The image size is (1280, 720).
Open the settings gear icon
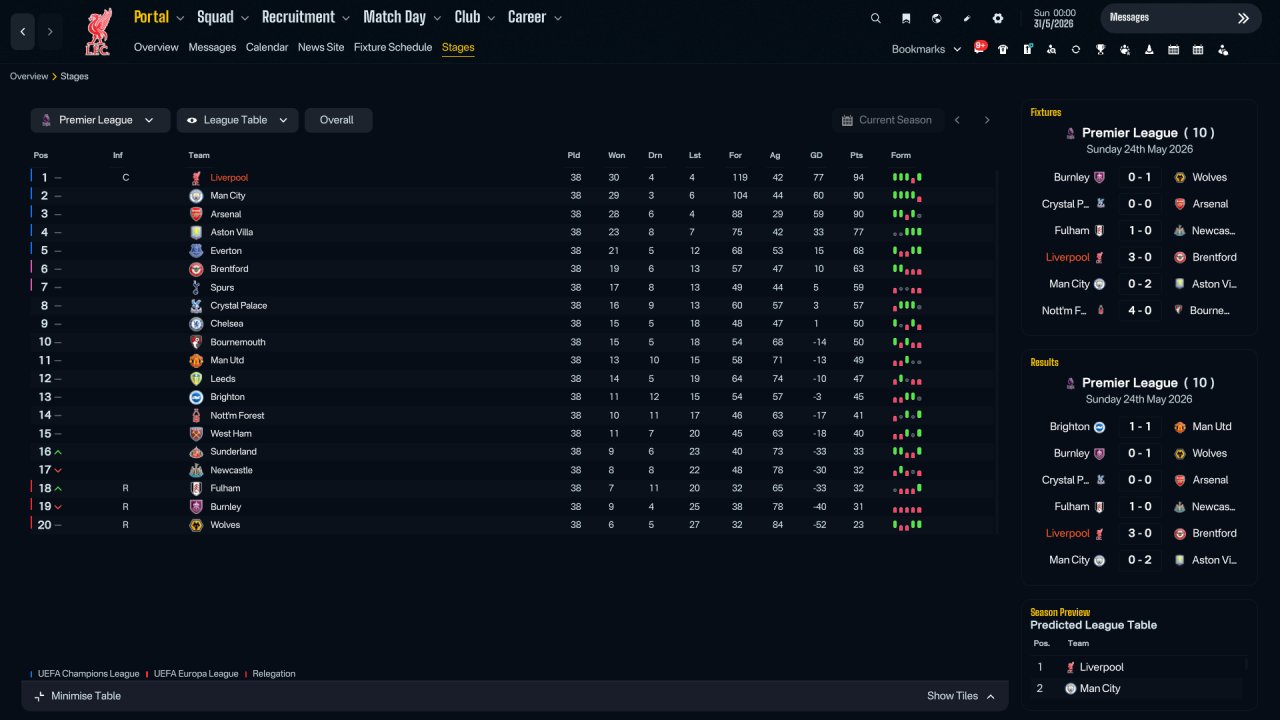997,18
